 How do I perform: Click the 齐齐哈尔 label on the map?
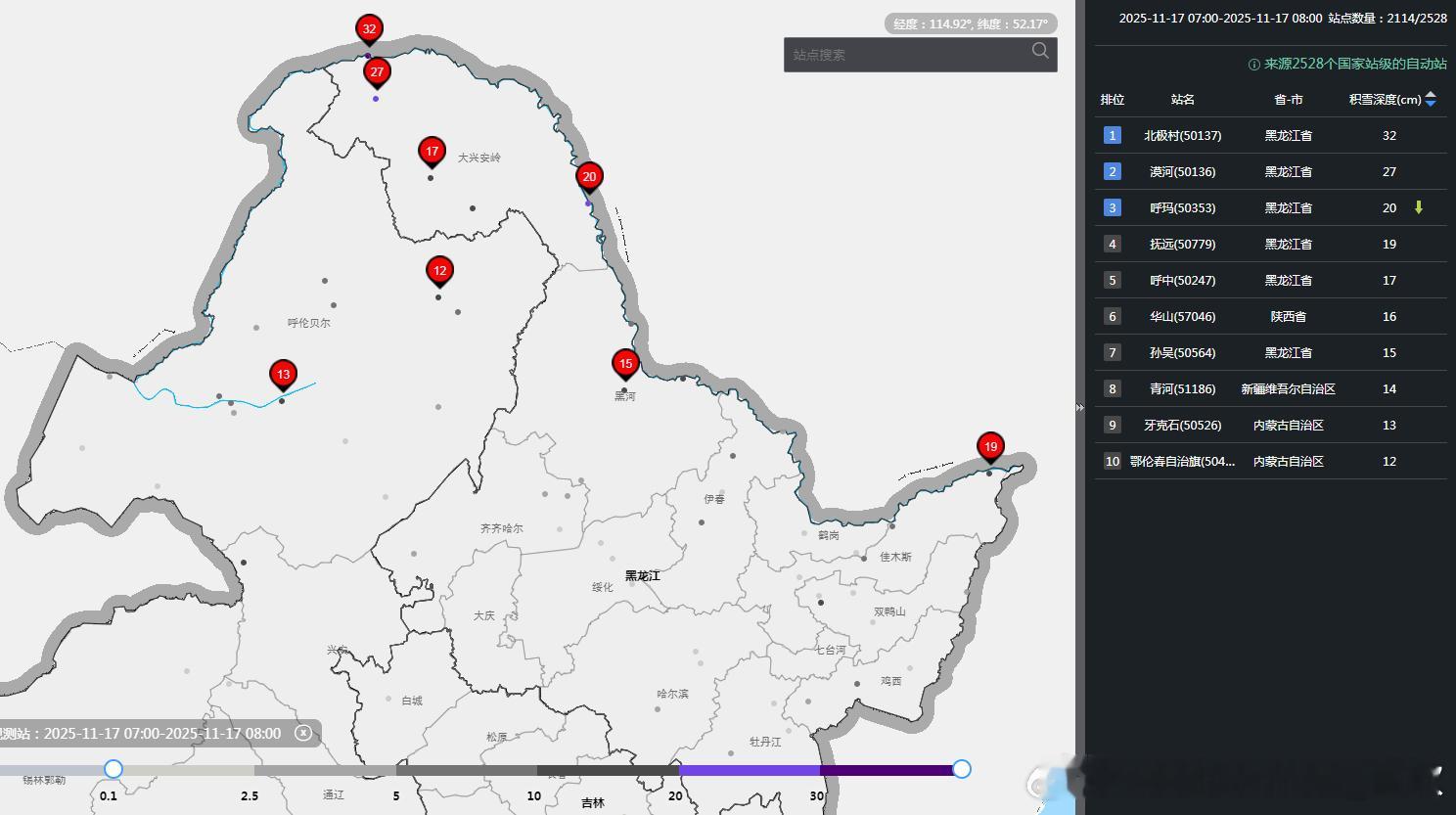[502, 528]
